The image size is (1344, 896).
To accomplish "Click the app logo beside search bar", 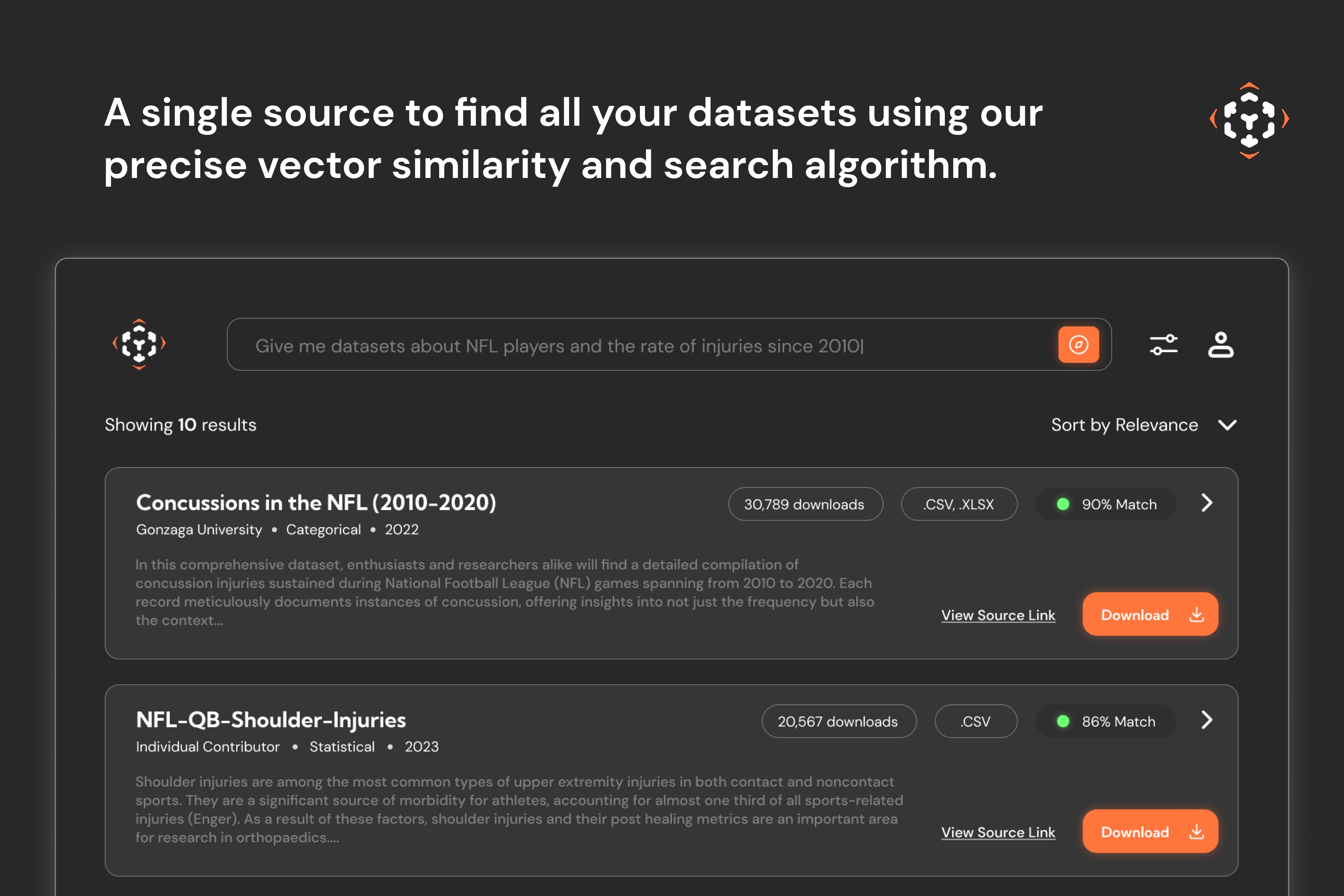I will (139, 344).
